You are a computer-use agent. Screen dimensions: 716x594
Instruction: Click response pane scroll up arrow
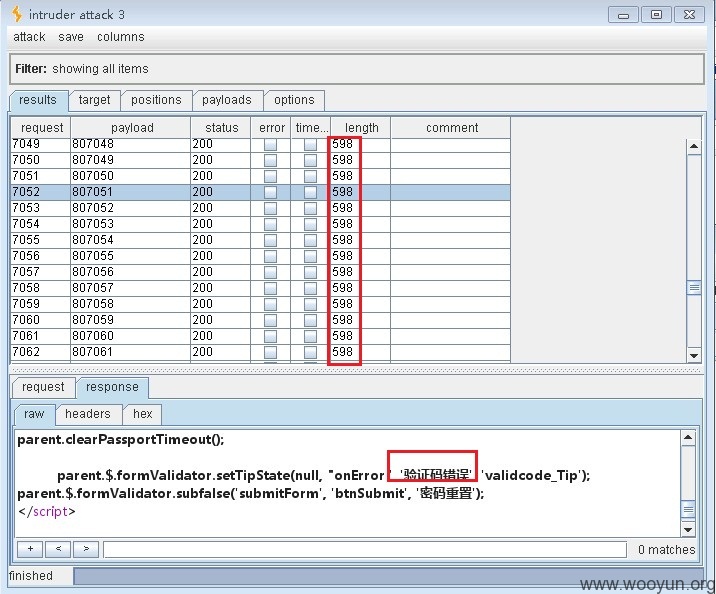pos(688,438)
